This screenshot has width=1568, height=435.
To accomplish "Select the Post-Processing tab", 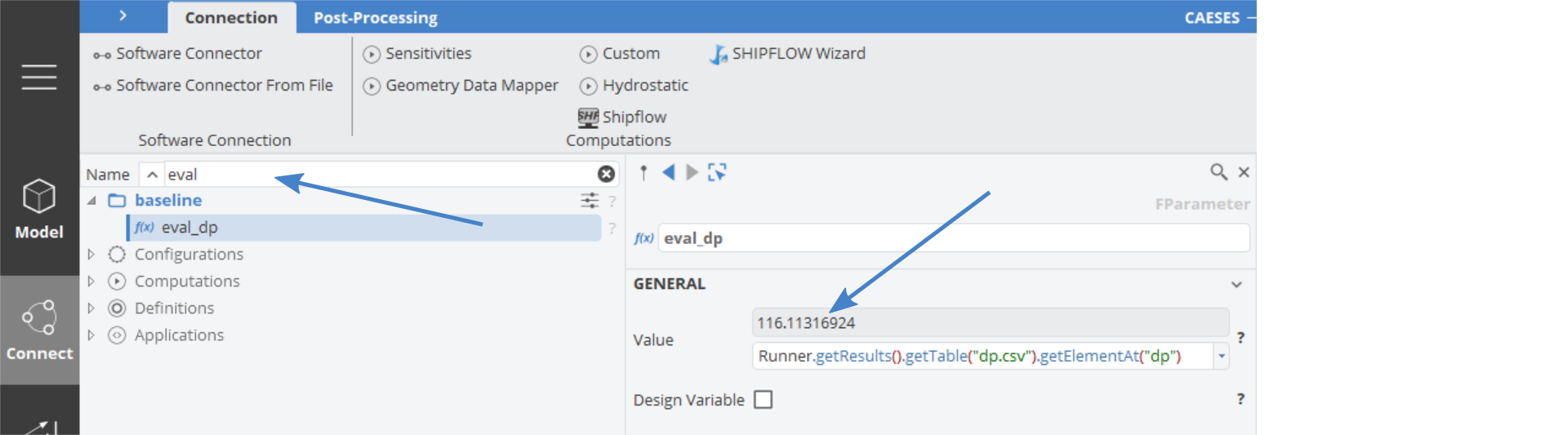I will click(x=375, y=17).
